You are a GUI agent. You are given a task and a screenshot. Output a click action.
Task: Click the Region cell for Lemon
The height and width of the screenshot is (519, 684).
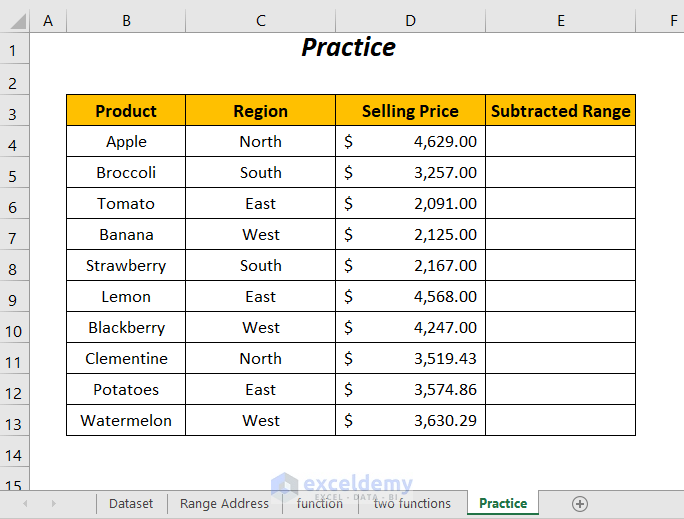260,297
